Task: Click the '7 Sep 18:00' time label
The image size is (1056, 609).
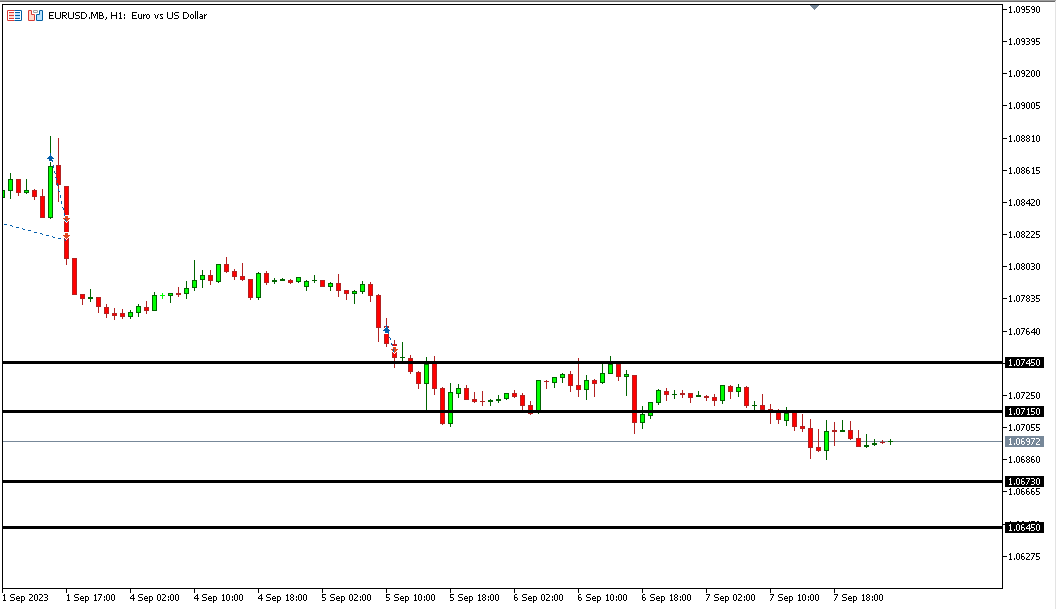Action: coord(858,597)
